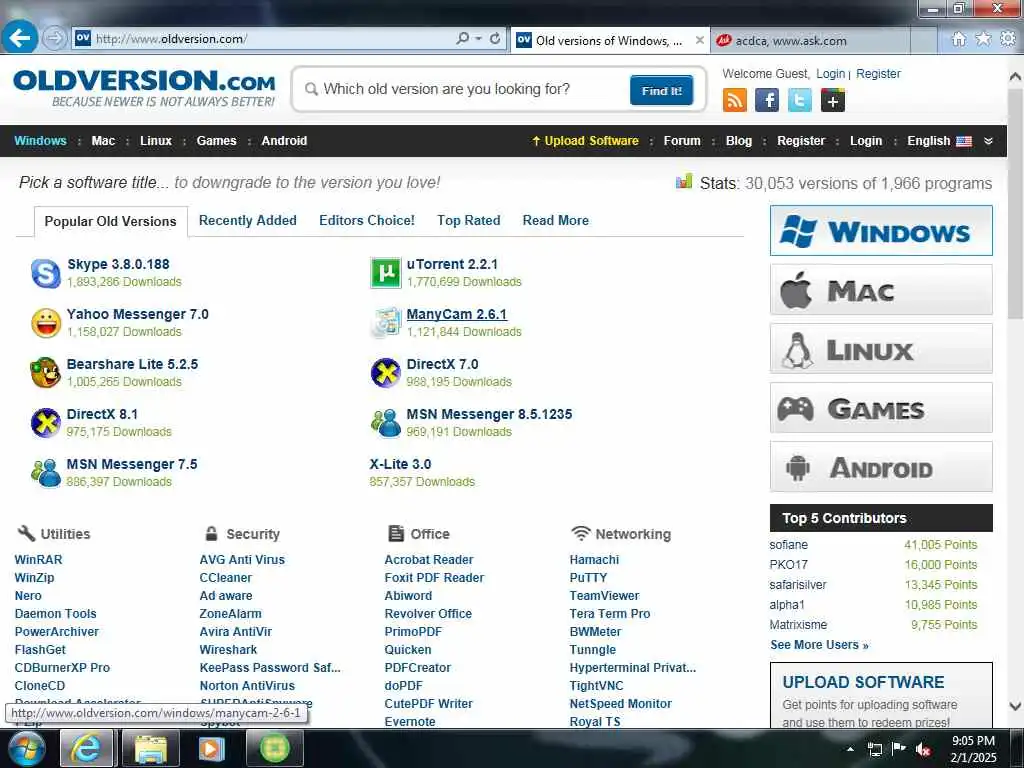
Task: Open the browser Tools gear icon
Action: pyautogui.click(x=1008, y=39)
